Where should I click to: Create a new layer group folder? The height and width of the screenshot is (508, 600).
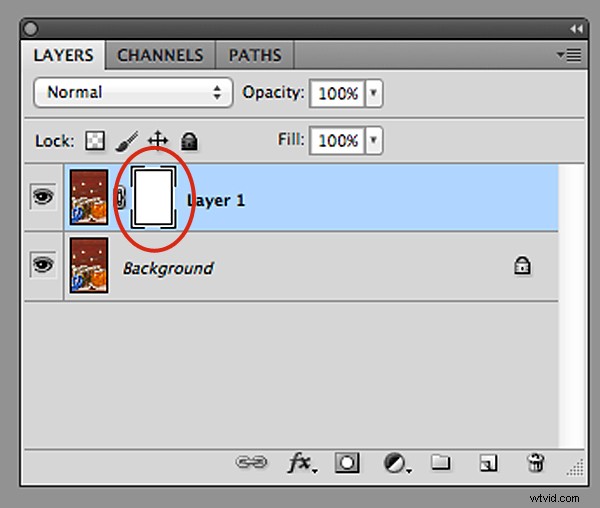coord(441,463)
